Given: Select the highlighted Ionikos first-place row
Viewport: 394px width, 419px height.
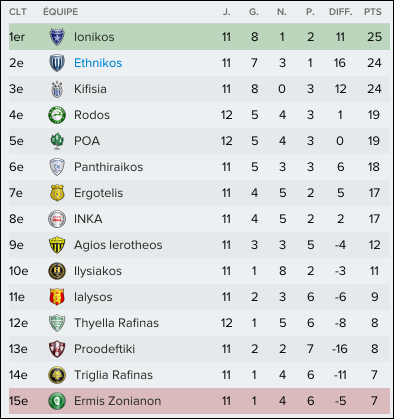Looking at the screenshot, I should pos(199,37).
